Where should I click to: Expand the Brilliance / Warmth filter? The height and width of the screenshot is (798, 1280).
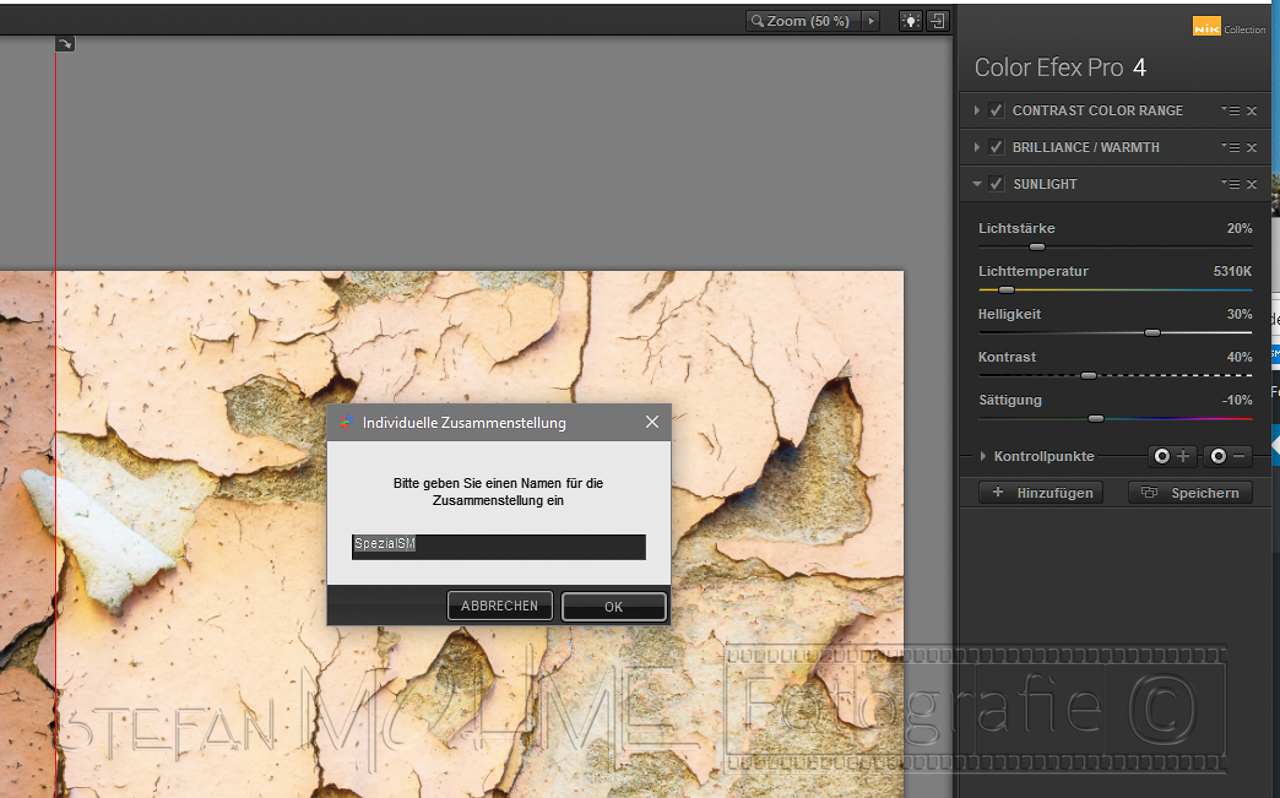point(976,148)
